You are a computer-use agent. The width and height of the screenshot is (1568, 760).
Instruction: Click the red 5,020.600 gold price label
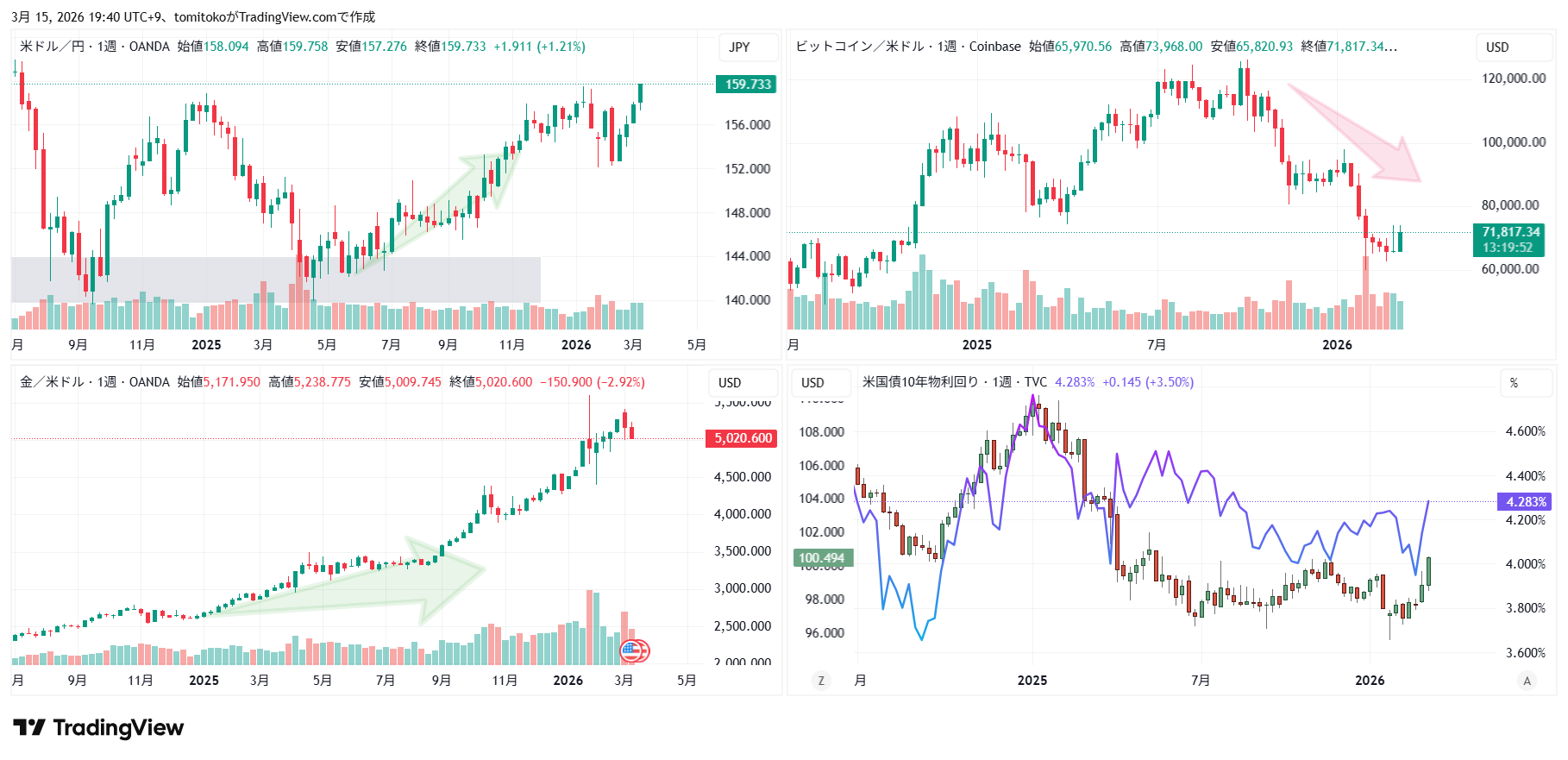click(742, 438)
